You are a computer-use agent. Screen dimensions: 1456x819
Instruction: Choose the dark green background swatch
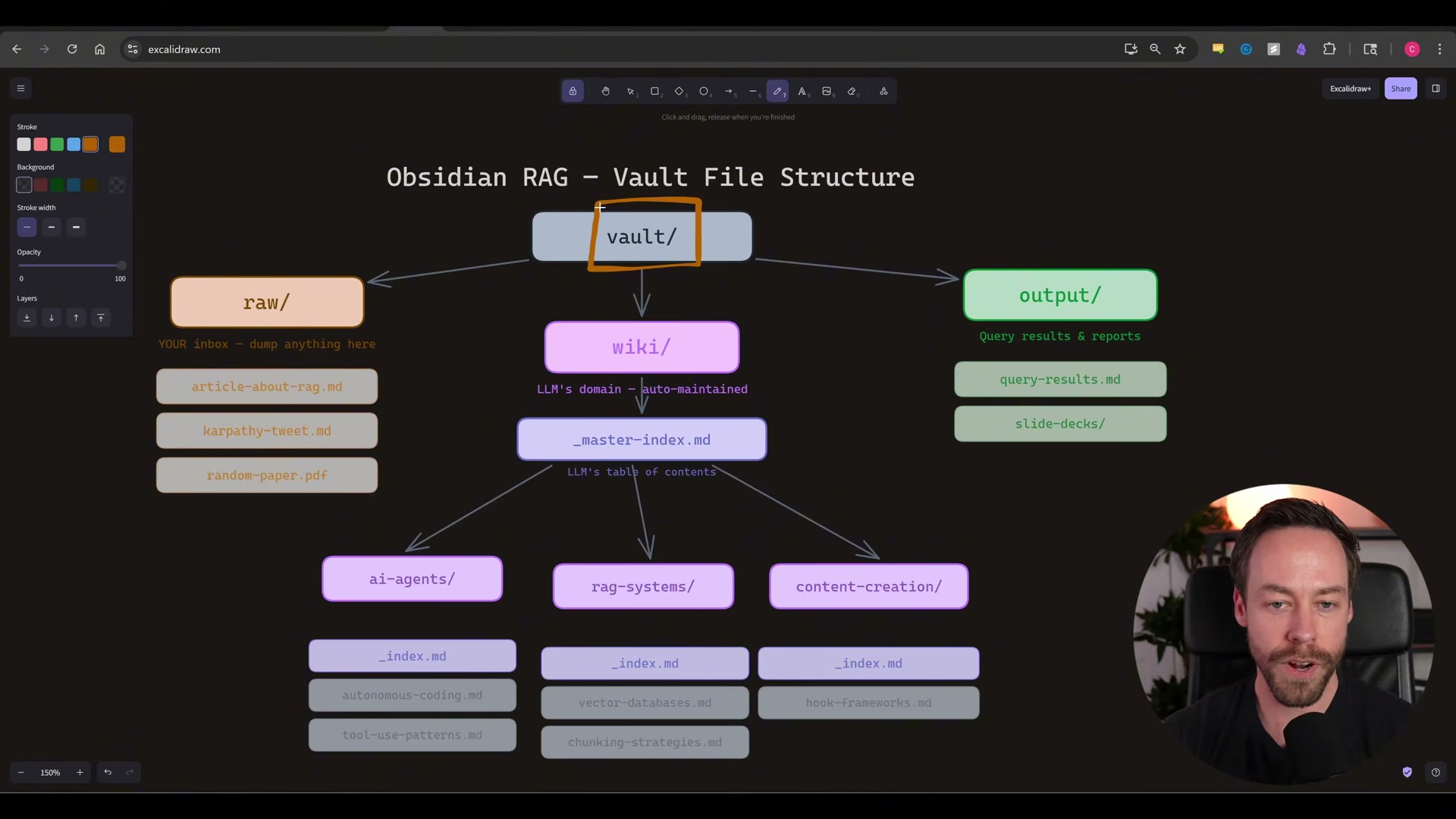coord(57,185)
